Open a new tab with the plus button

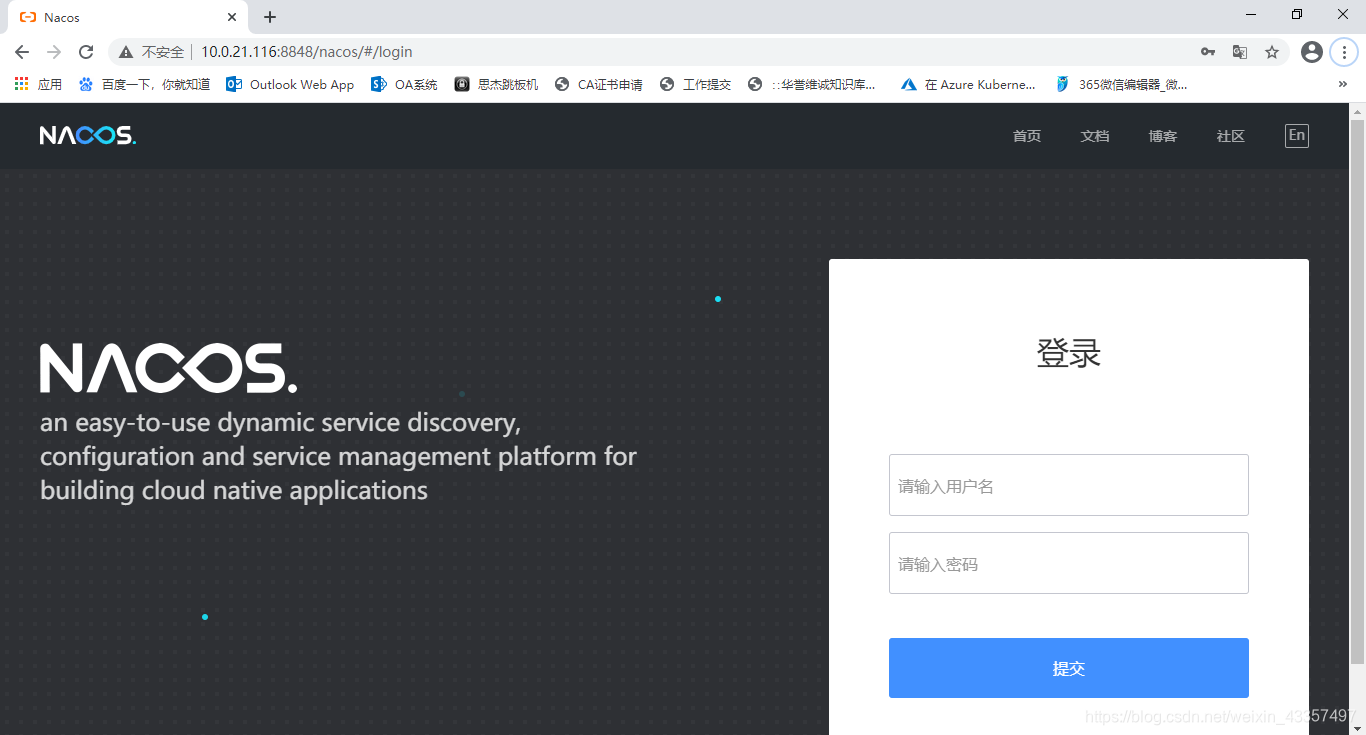point(270,17)
